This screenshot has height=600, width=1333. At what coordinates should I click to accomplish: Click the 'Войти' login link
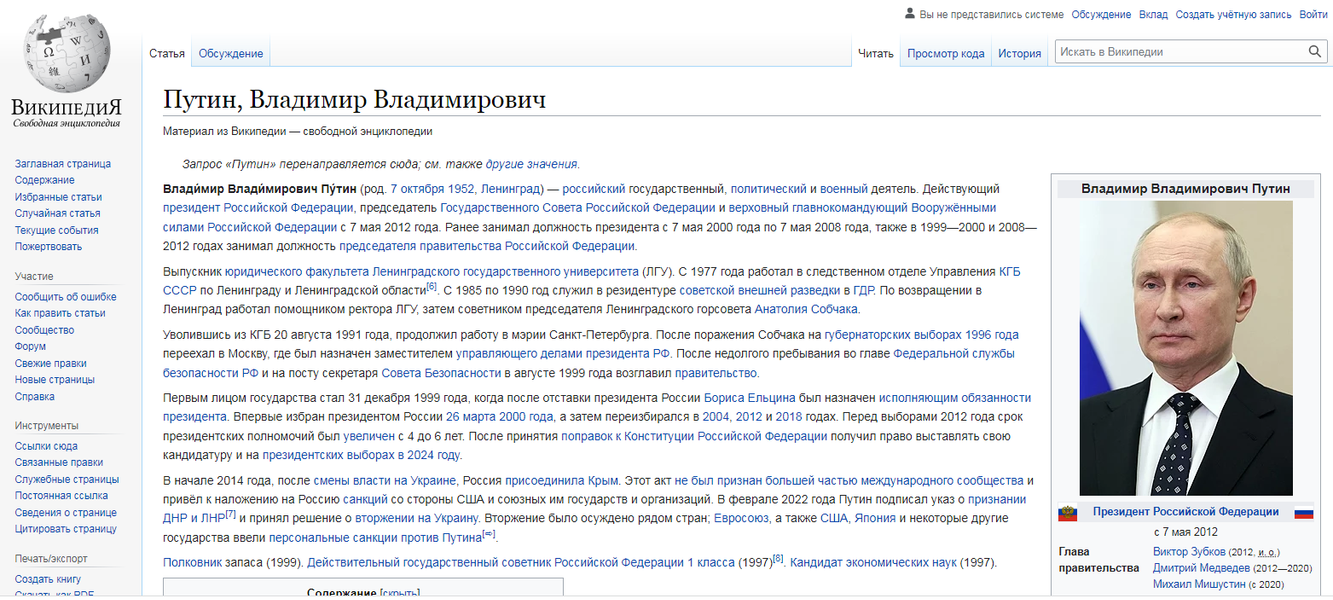1313,15
